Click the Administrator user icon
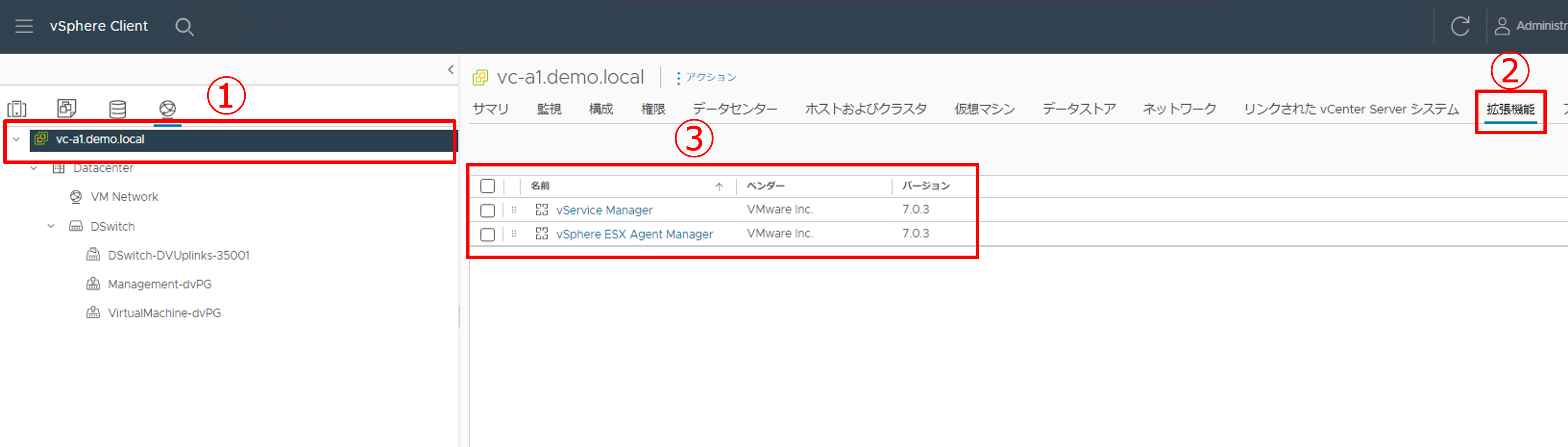This screenshot has width=1568, height=447. point(1502,26)
